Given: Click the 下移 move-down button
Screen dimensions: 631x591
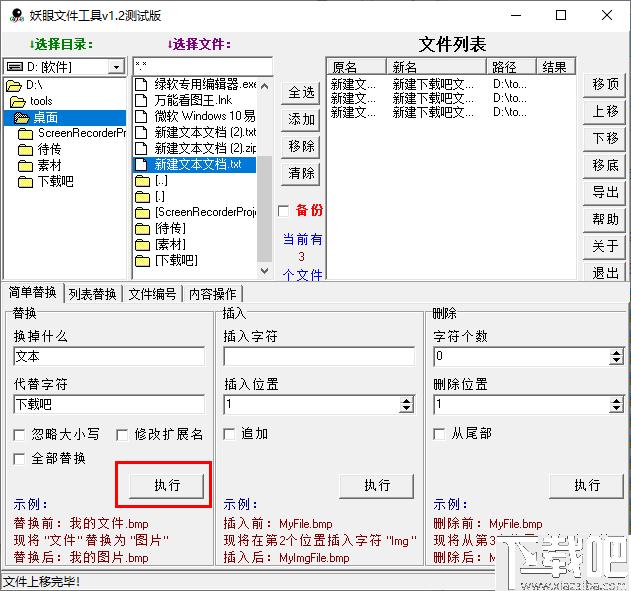Looking at the screenshot, I should click(x=604, y=138).
